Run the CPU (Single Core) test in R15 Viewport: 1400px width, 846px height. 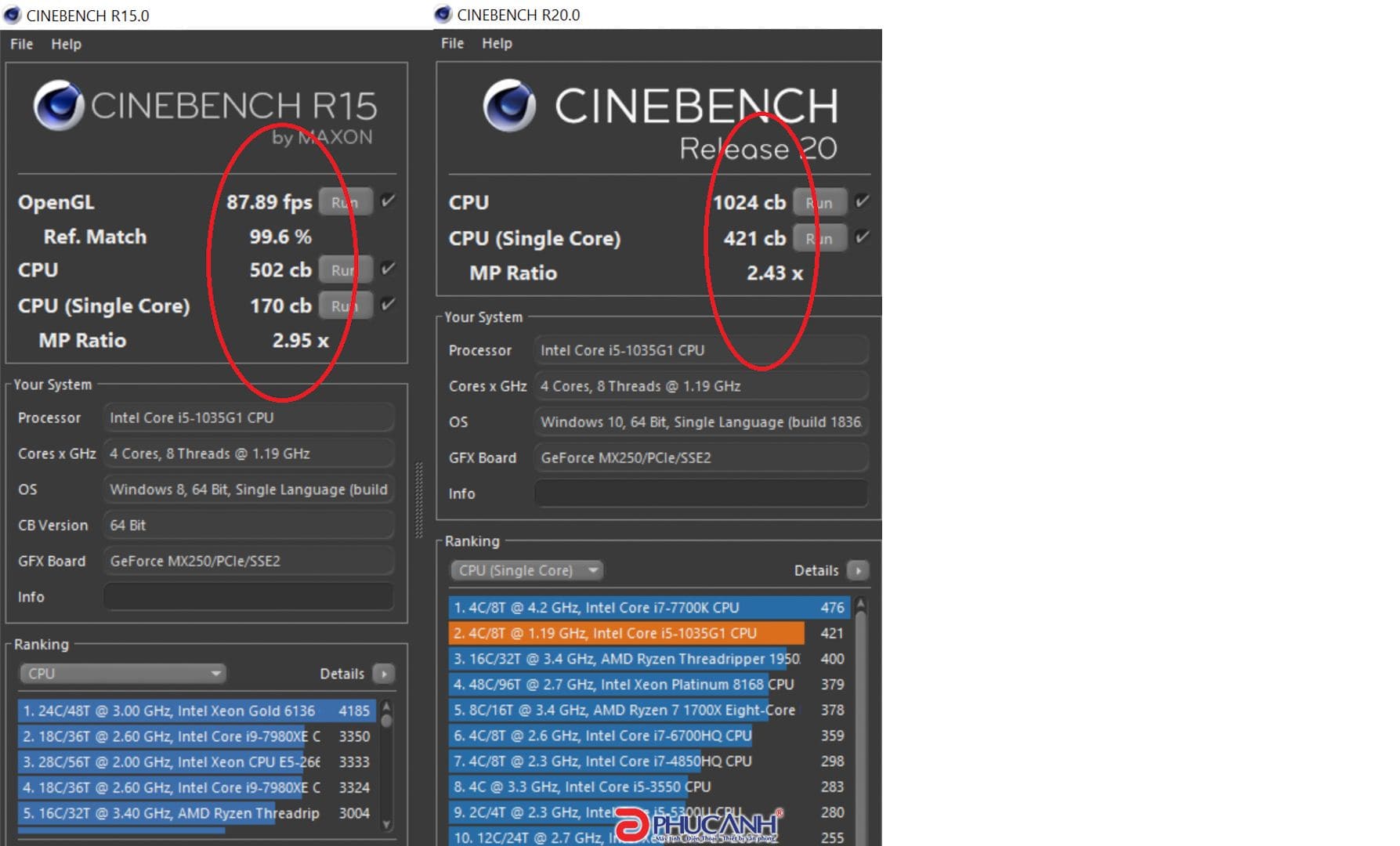[345, 305]
